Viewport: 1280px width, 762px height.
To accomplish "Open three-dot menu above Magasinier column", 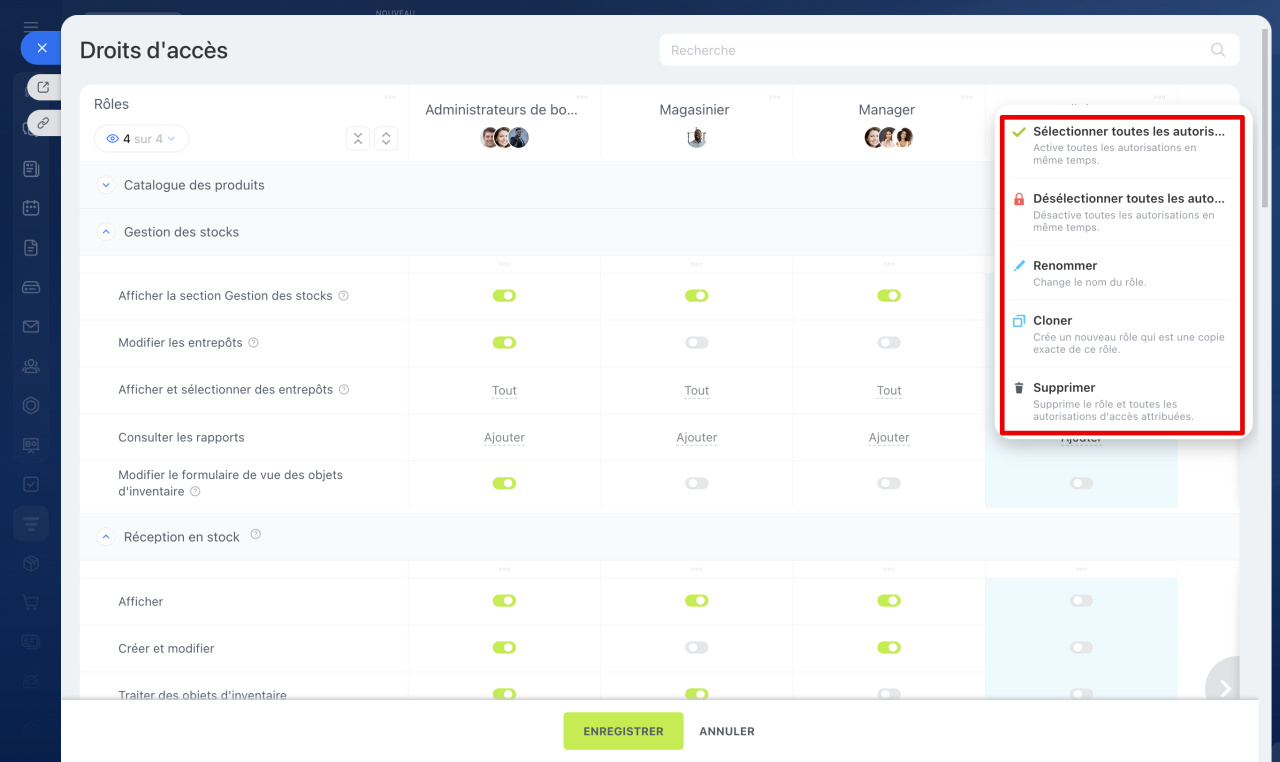I will click(774, 97).
